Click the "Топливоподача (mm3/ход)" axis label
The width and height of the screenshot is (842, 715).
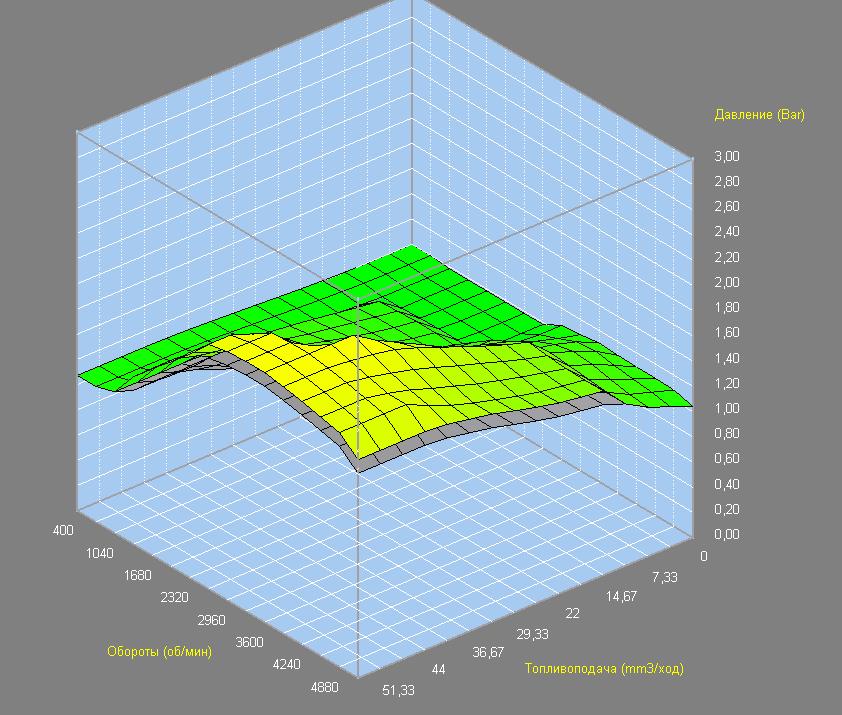click(604, 668)
